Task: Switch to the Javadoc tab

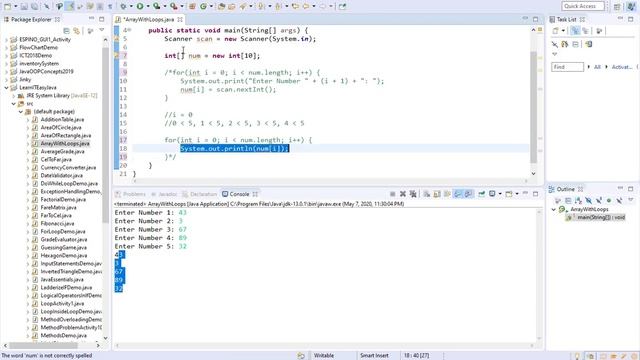Action: click(x=164, y=194)
